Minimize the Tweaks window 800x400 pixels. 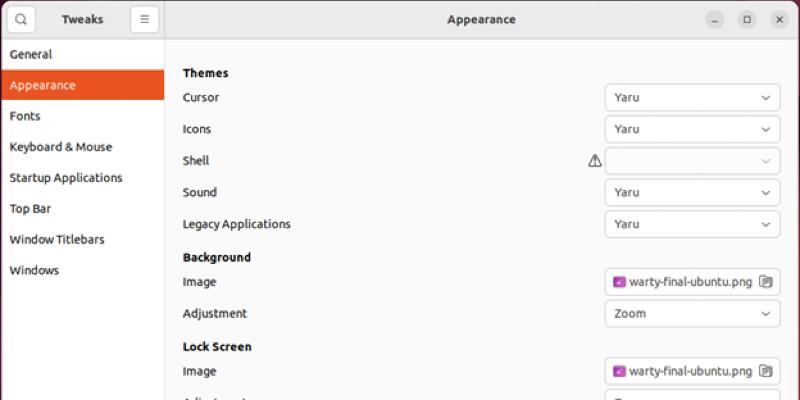click(x=714, y=19)
